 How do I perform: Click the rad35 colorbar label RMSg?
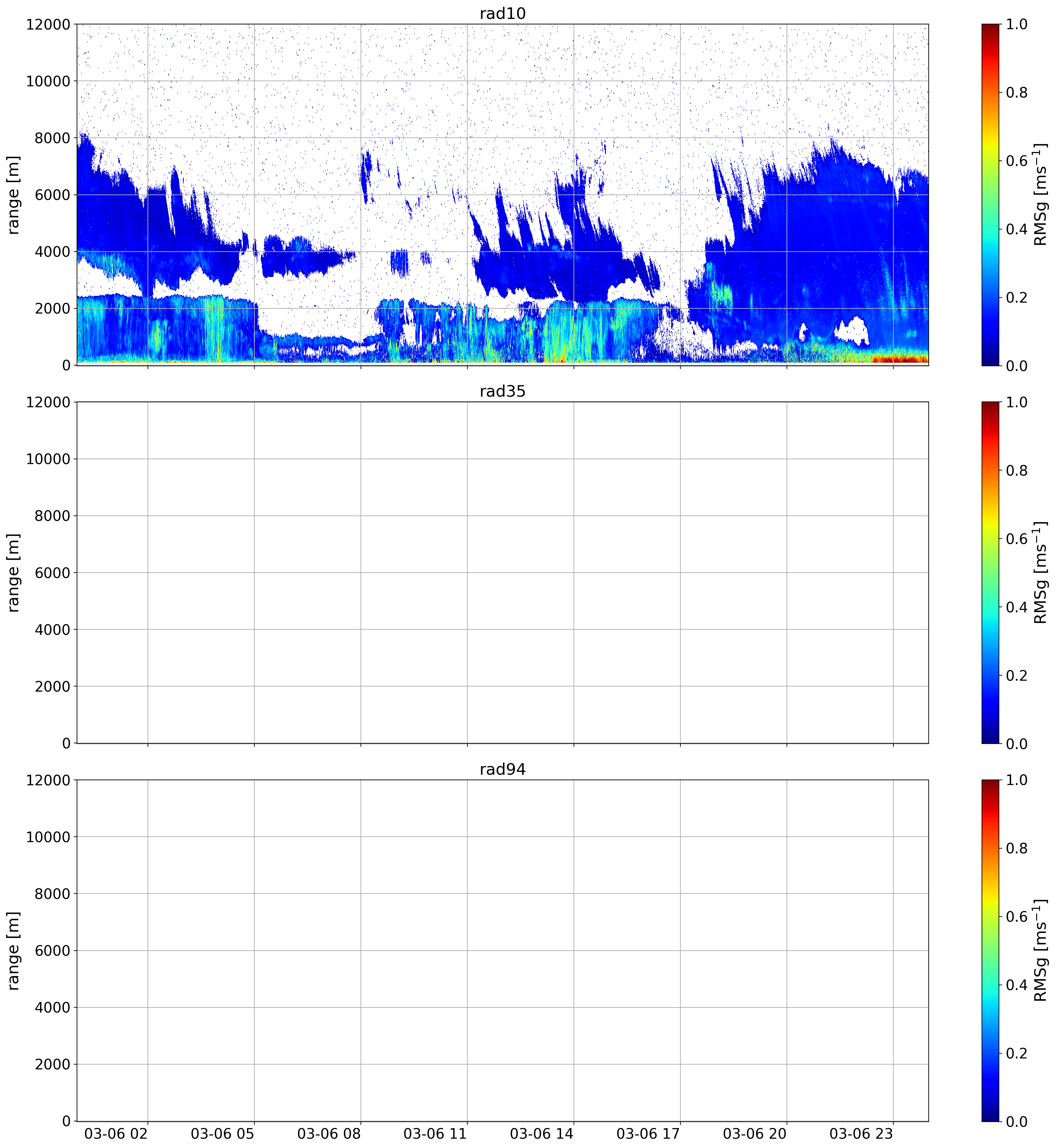click(1040, 572)
